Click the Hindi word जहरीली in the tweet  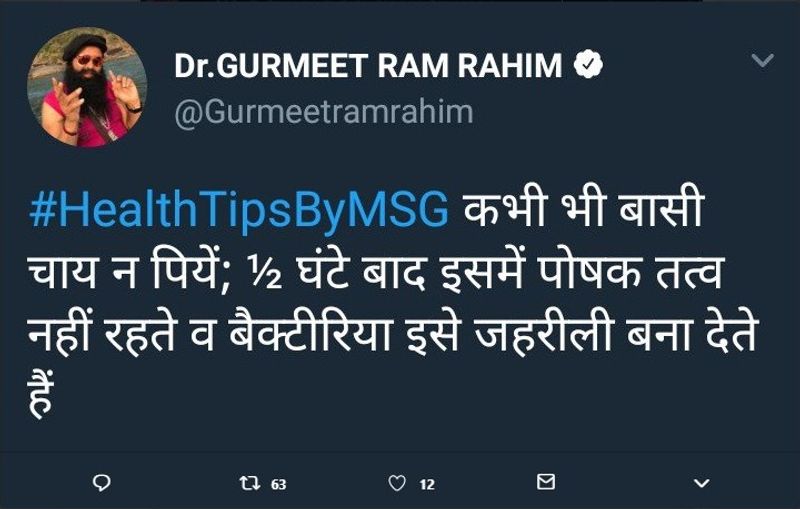tap(542, 333)
